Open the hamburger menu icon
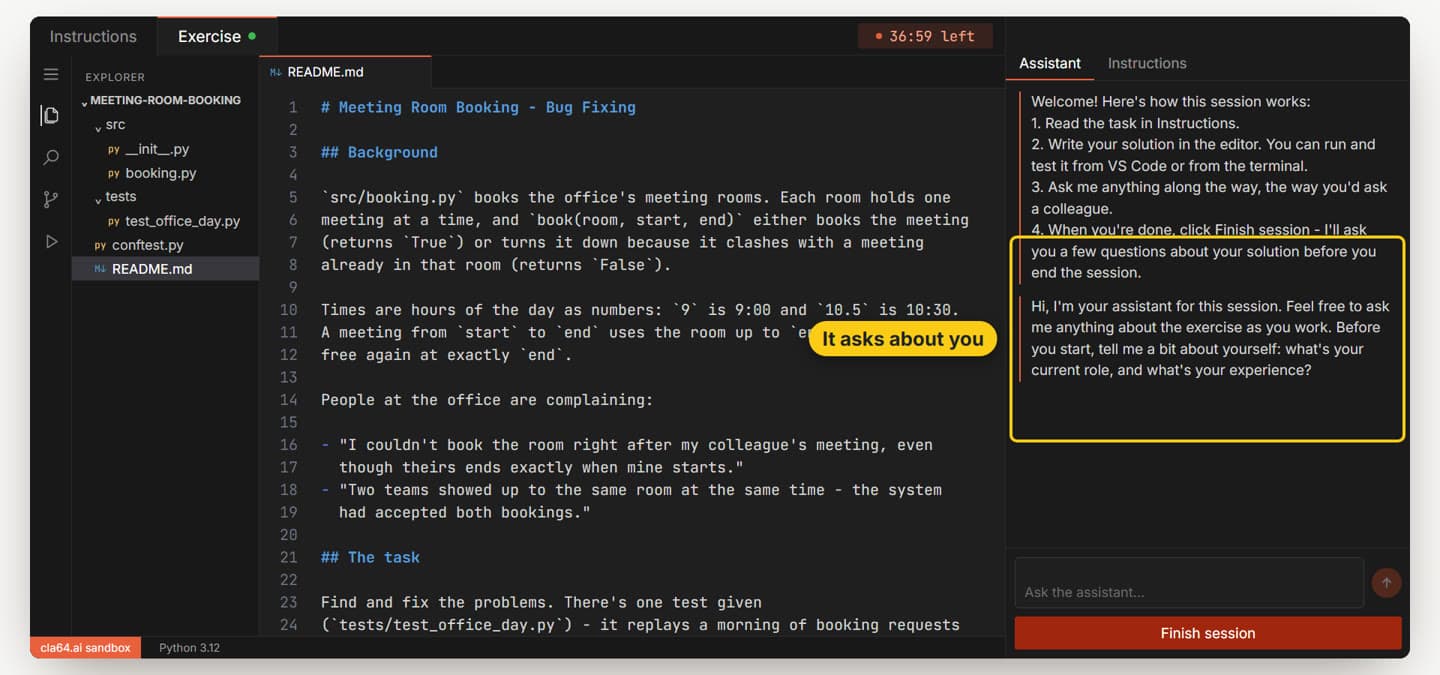 51,74
